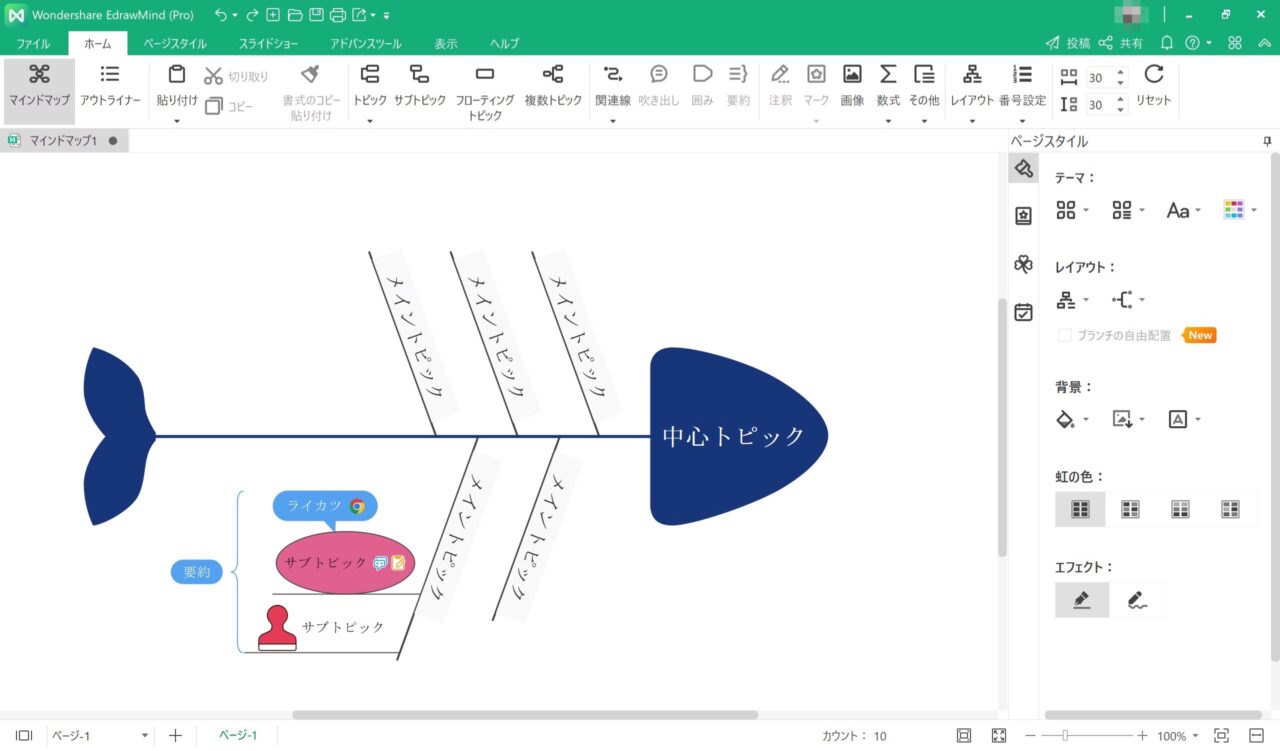
Task: Click the マインドマップ1 document tab
Action: click(63, 141)
